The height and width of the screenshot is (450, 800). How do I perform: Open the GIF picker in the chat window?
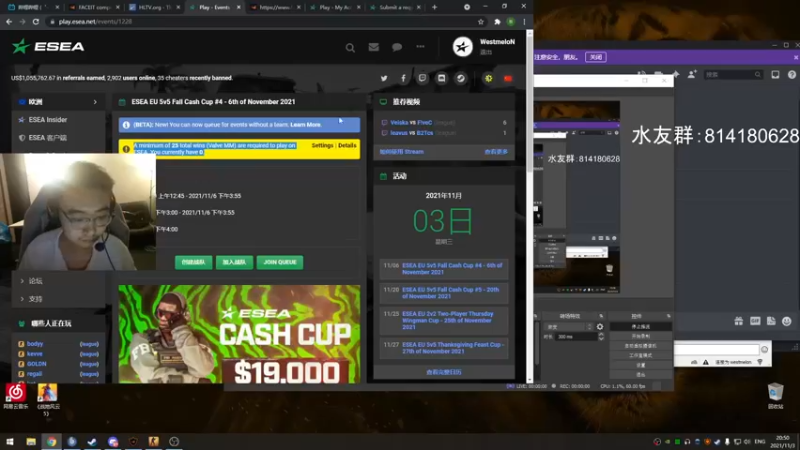[755, 321]
